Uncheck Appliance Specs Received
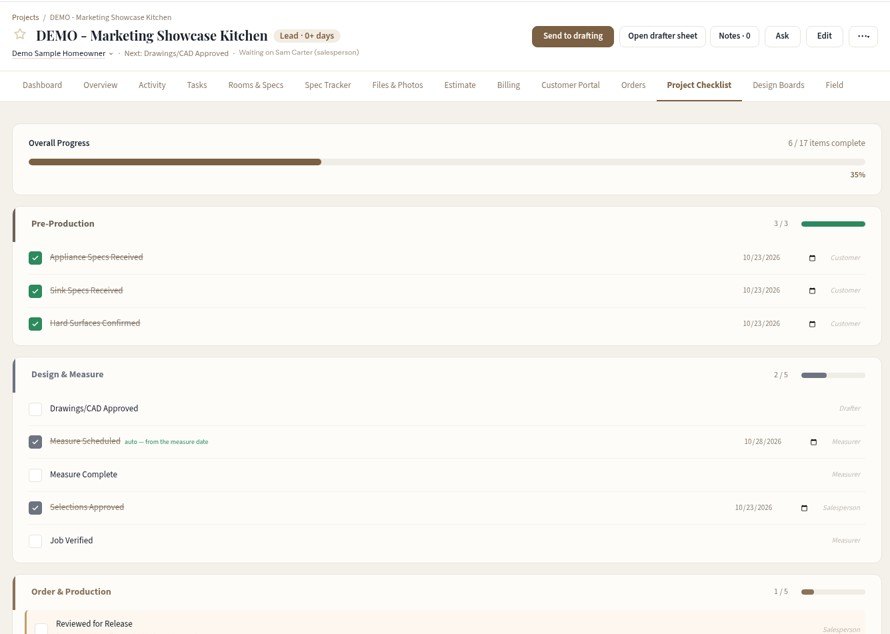Screen dimensions: 890x634 tap(35, 258)
